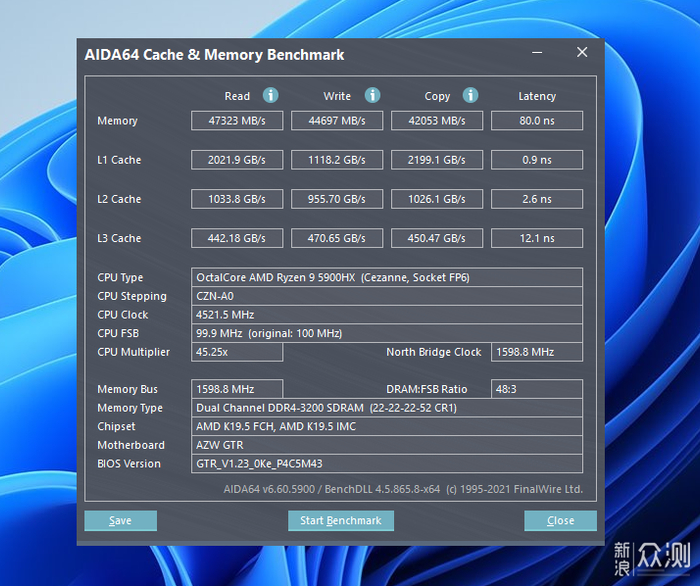The image size is (700, 586).
Task: Click the AIDA64 version copyright text
Action: (x=403, y=489)
